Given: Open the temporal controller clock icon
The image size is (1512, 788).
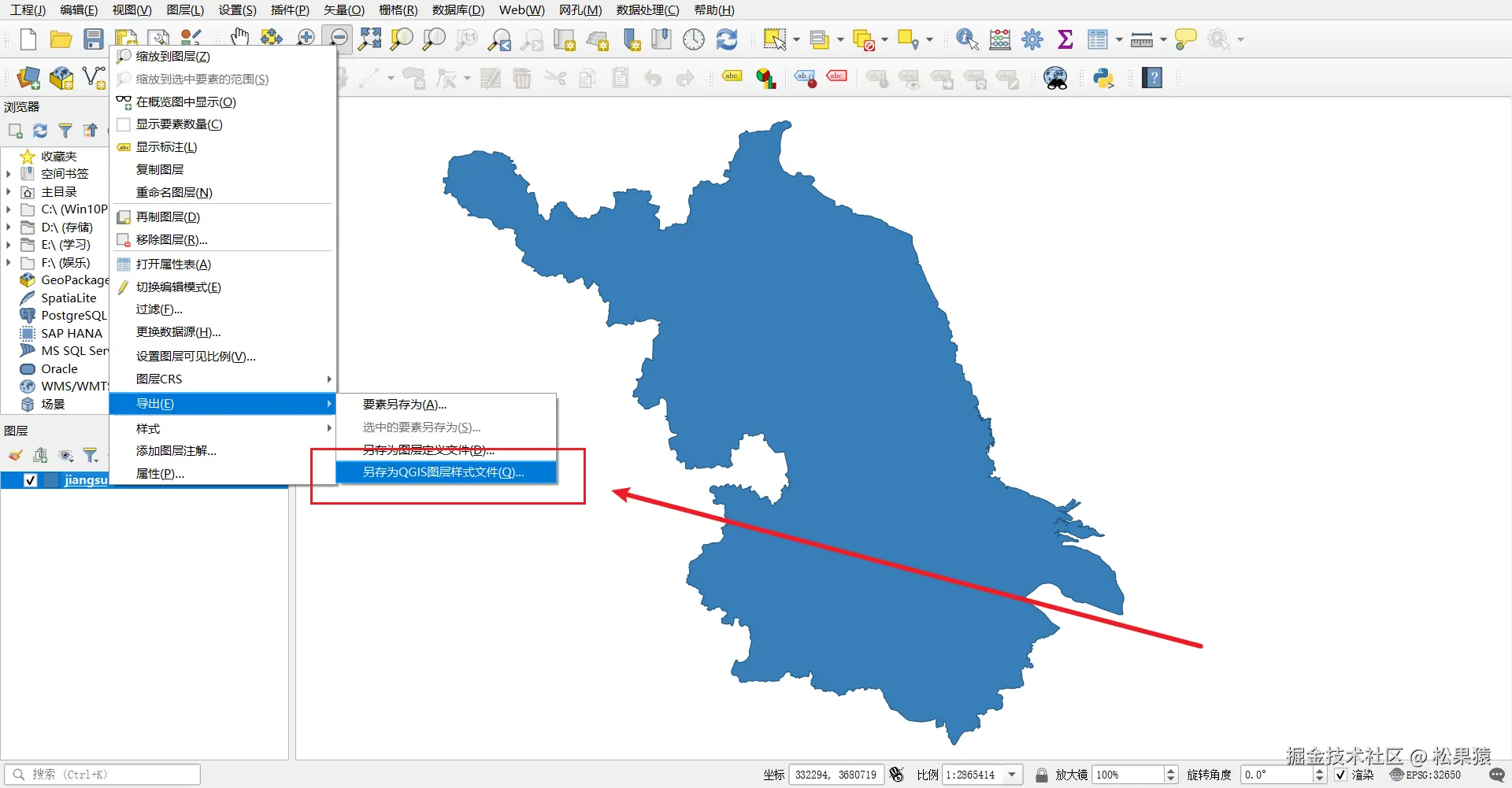Looking at the screenshot, I should pos(694,39).
